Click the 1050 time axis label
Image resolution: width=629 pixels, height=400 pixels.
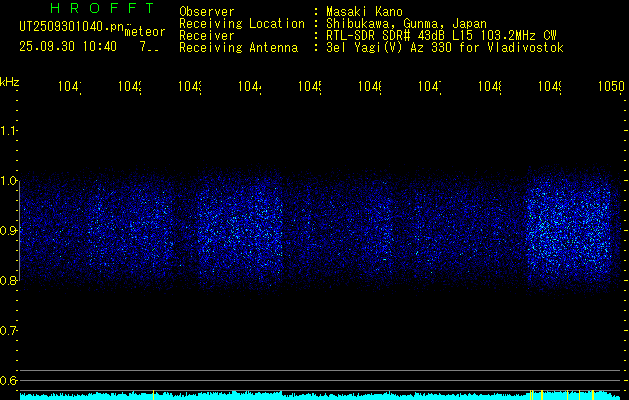(611, 87)
